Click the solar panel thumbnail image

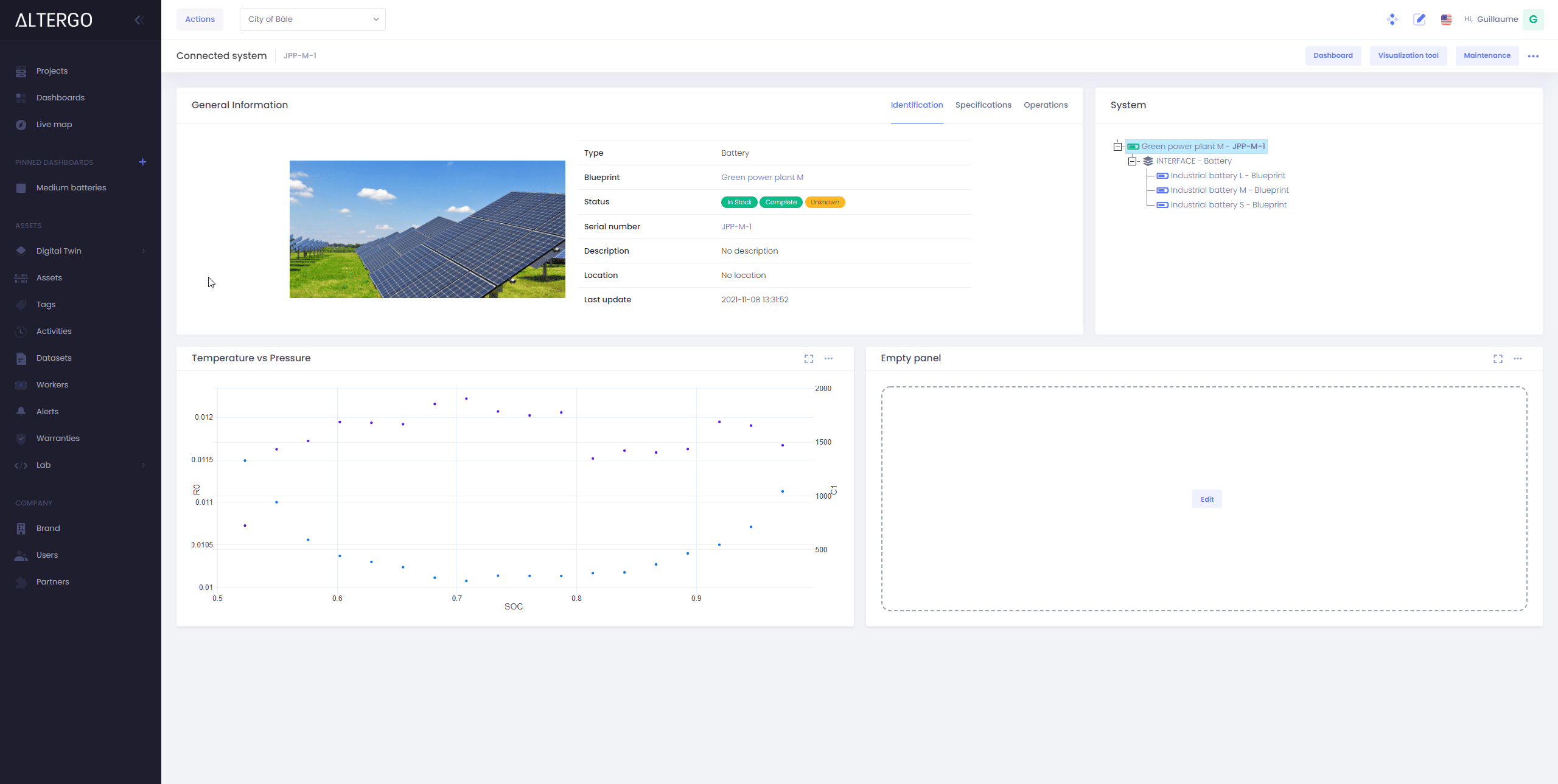click(427, 229)
